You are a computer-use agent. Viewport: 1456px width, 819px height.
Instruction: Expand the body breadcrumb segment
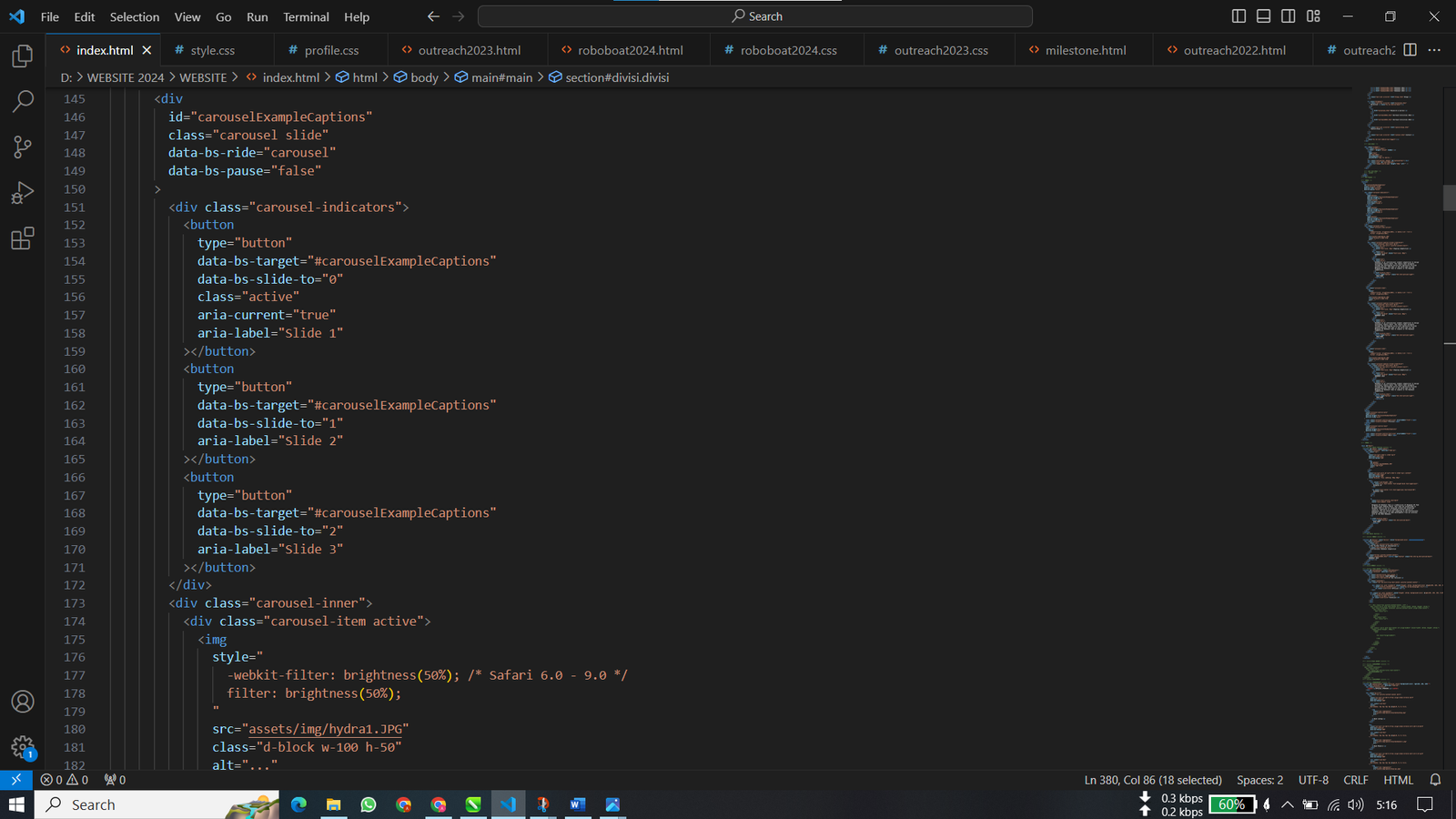pyautogui.click(x=423, y=77)
